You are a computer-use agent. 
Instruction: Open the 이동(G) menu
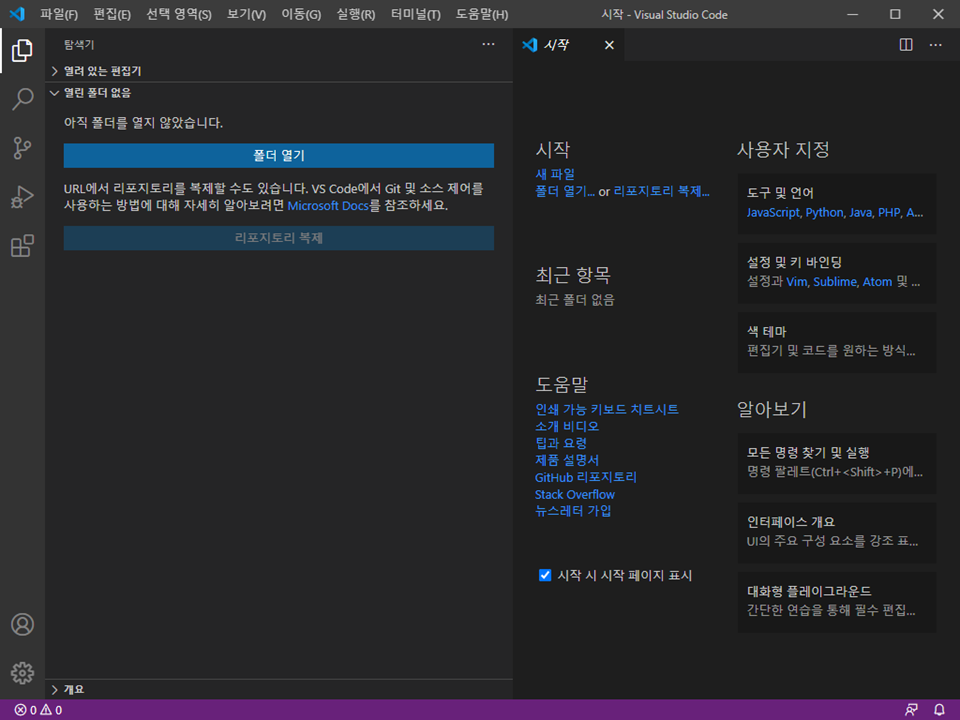tap(301, 14)
